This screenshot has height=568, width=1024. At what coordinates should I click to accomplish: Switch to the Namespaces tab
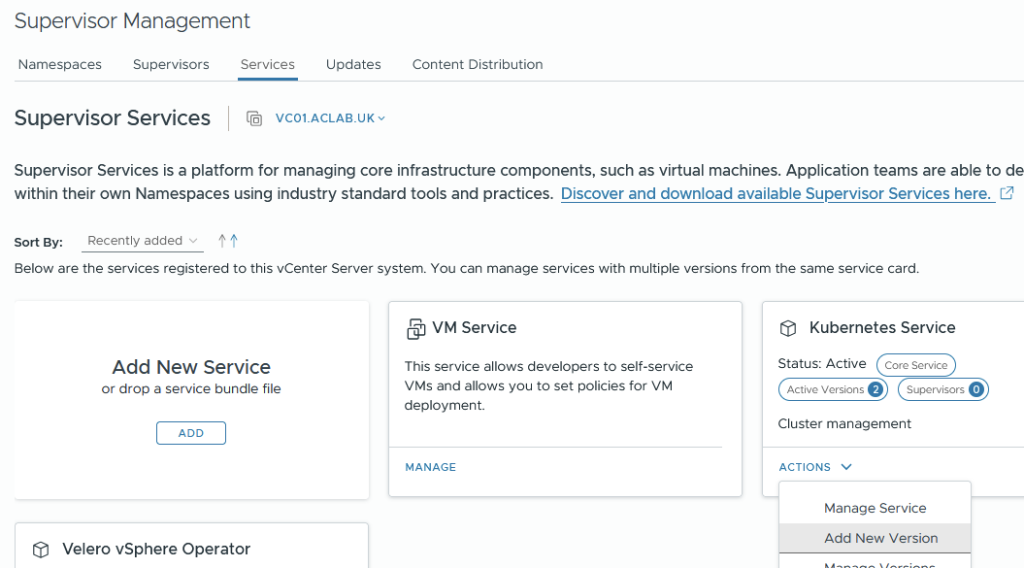[x=60, y=64]
